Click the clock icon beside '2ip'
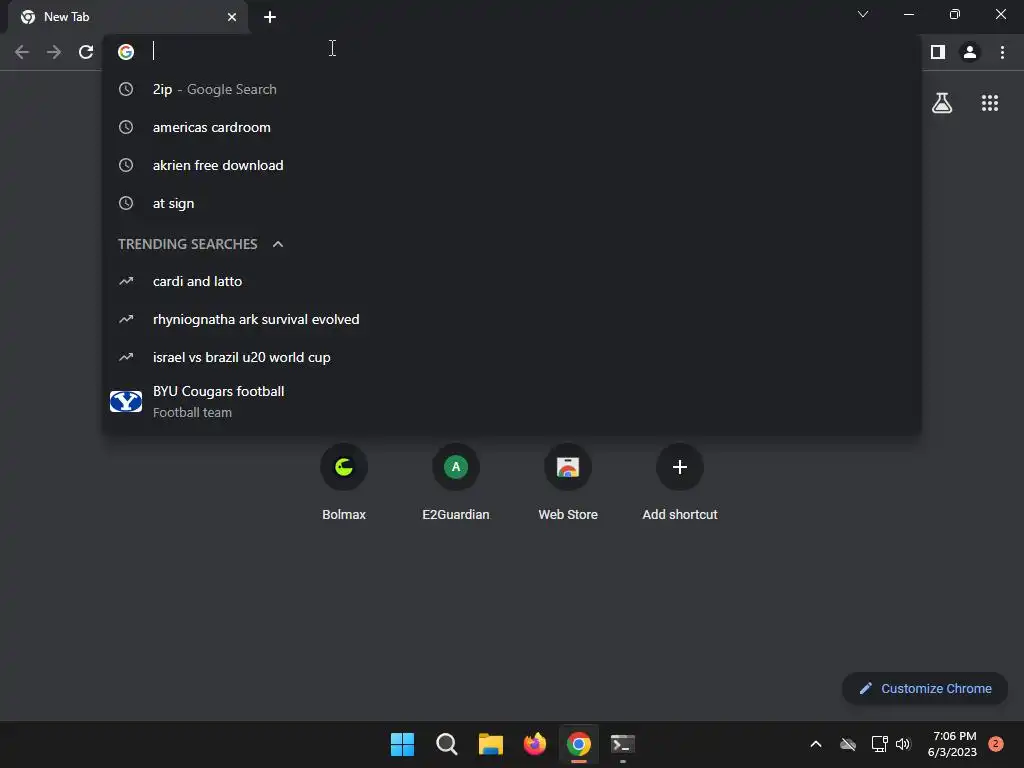This screenshot has height=768, width=1024. [126, 89]
